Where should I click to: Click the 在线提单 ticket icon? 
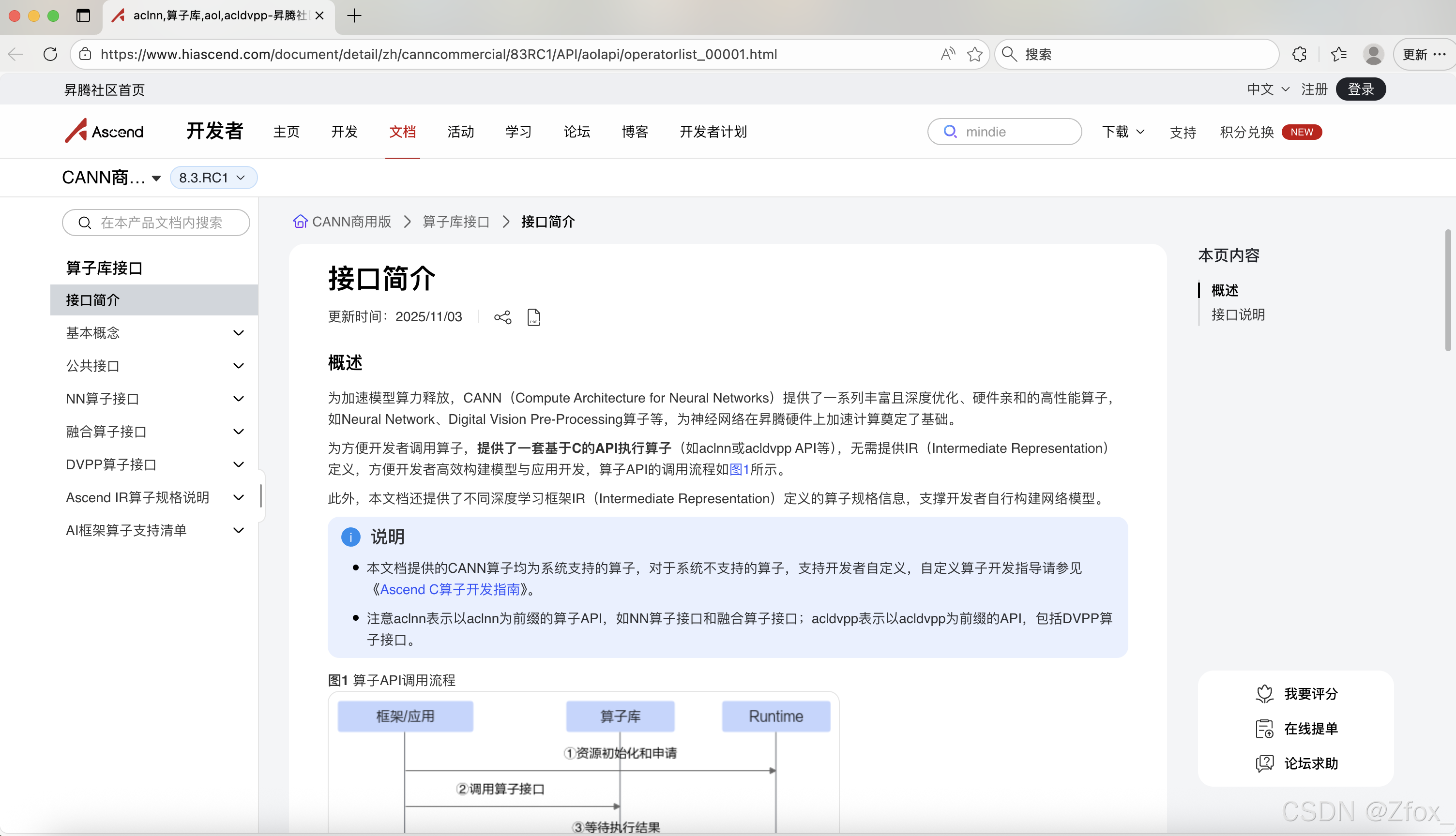(x=1265, y=728)
